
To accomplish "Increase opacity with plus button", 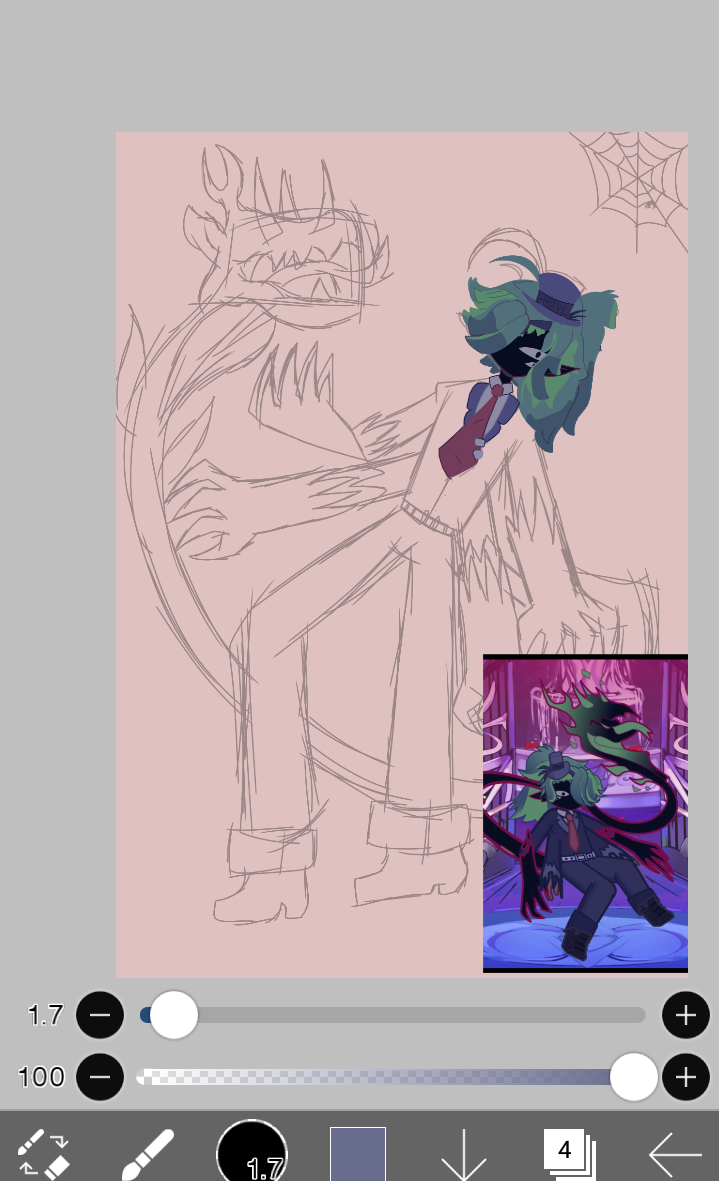I will click(x=685, y=1077).
